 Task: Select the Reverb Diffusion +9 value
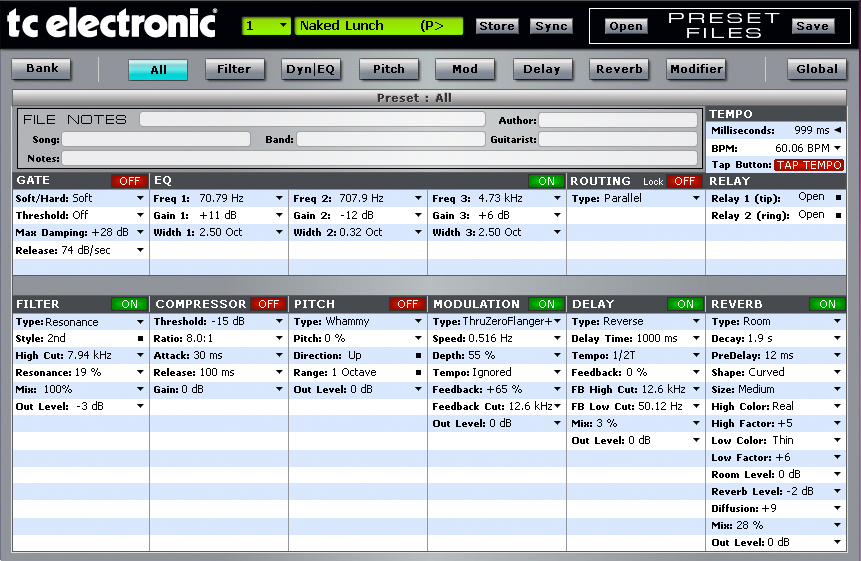pos(769,508)
